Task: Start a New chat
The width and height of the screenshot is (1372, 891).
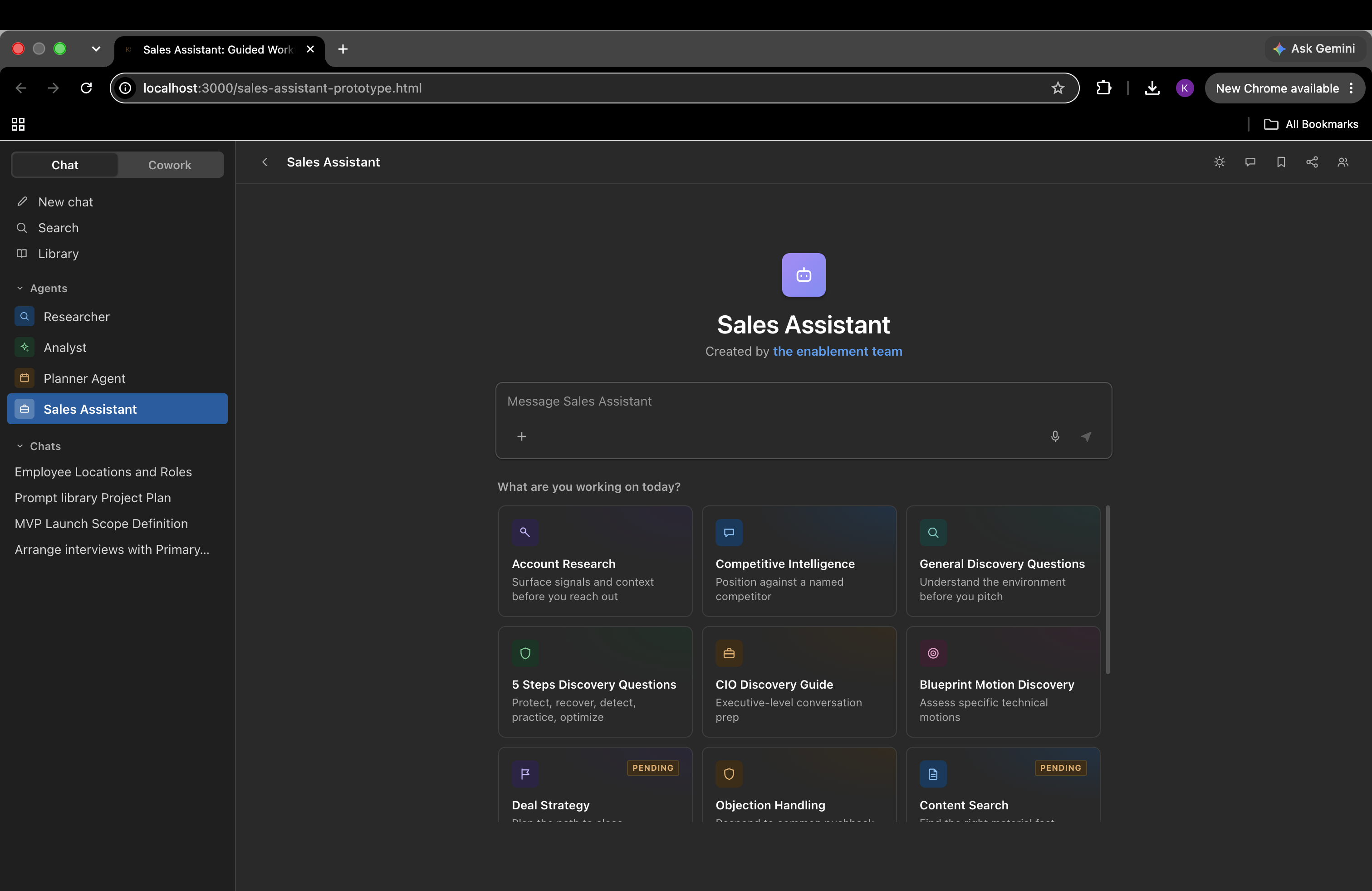Action: [118, 202]
